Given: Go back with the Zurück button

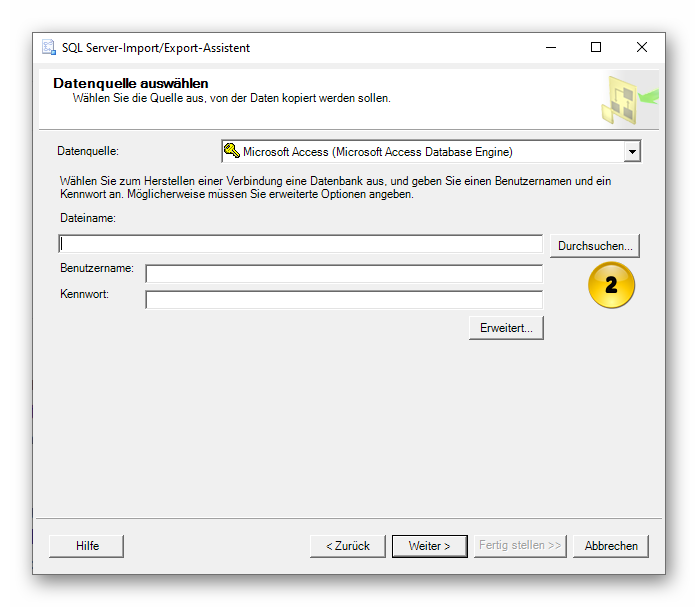Looking at the screenshot, I should click(x=347, y=546).
